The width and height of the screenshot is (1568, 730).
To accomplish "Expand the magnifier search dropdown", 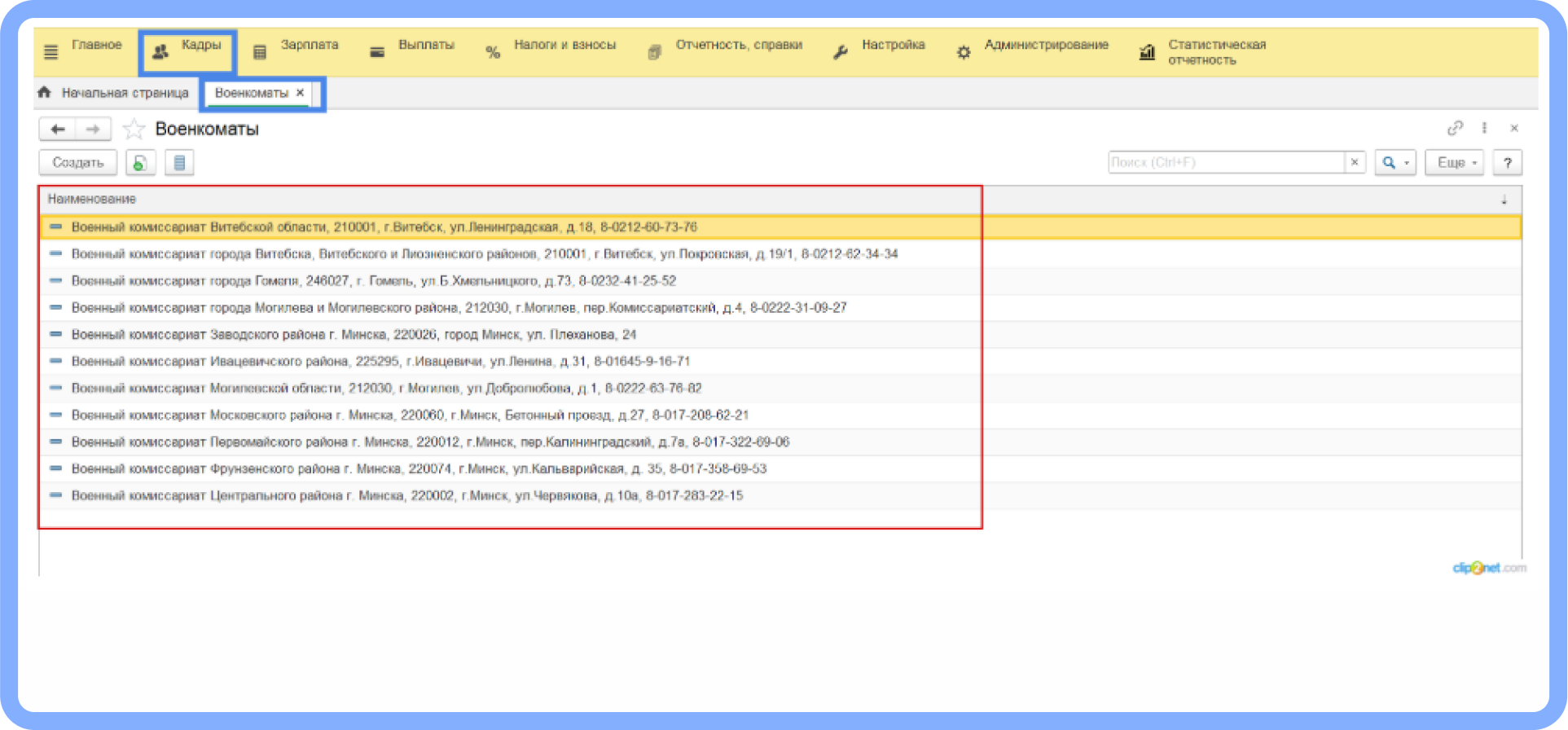I will coord(1395,163).
